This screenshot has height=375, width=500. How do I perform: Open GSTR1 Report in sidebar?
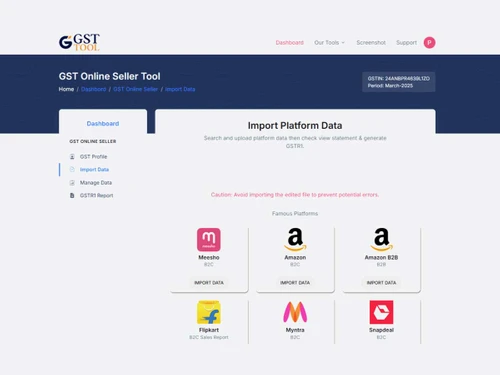point(96,196)
